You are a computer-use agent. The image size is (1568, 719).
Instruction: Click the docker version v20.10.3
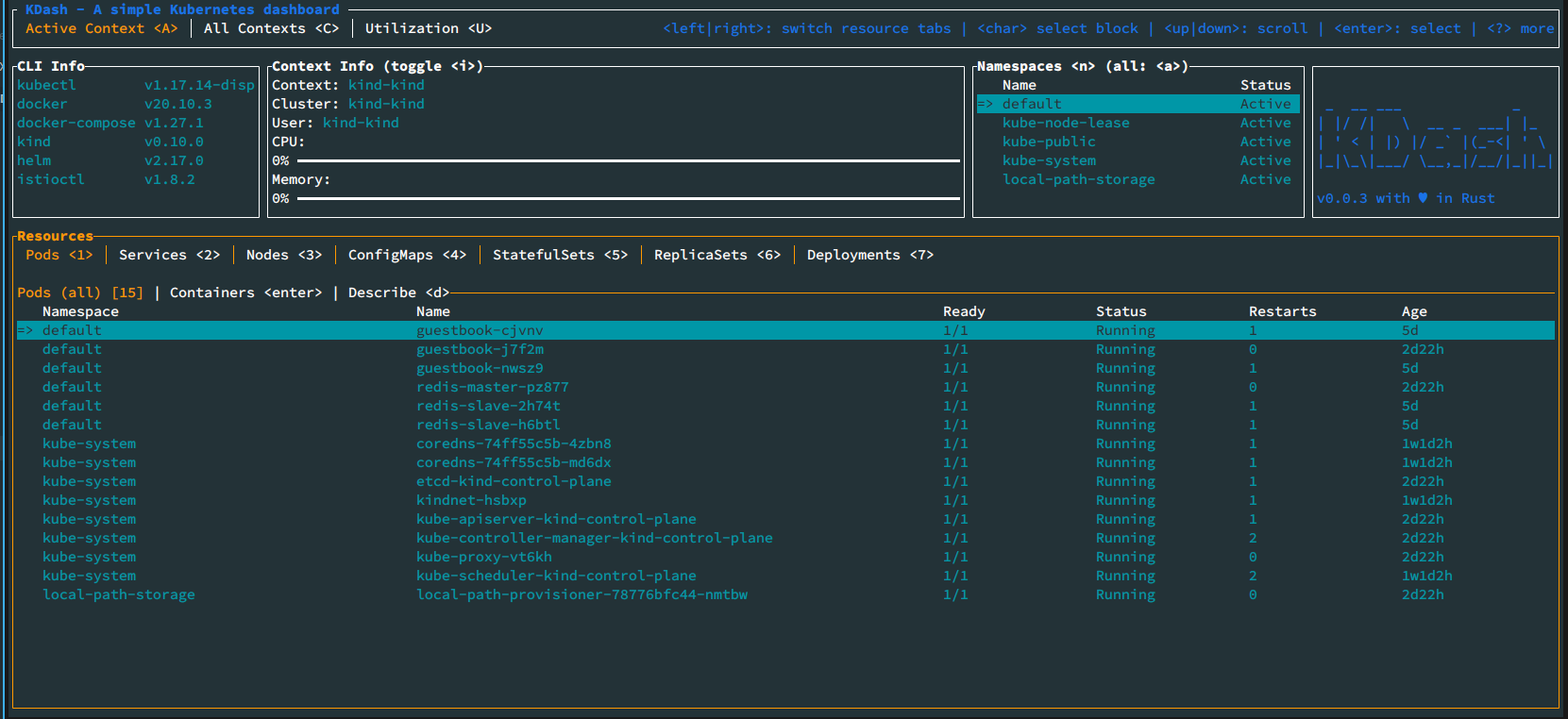pyautogui.click(x=178, y=104)
